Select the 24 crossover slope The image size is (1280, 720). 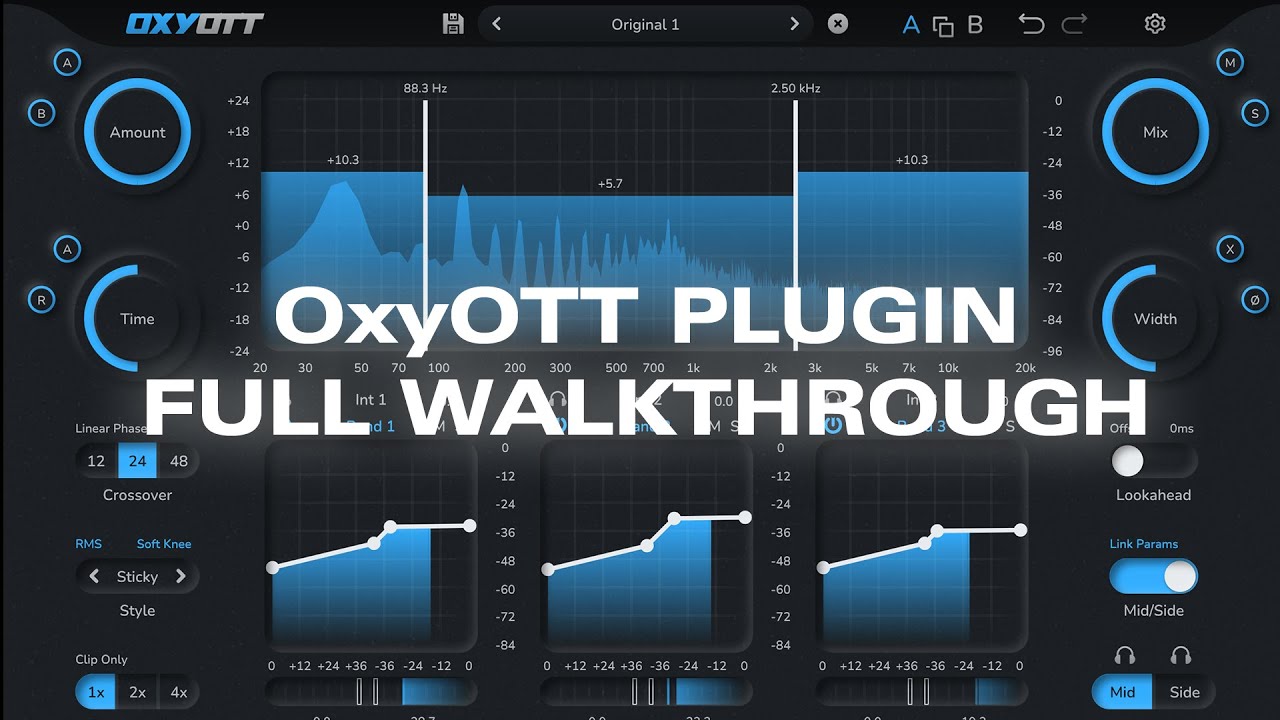(x=137, y=461)
